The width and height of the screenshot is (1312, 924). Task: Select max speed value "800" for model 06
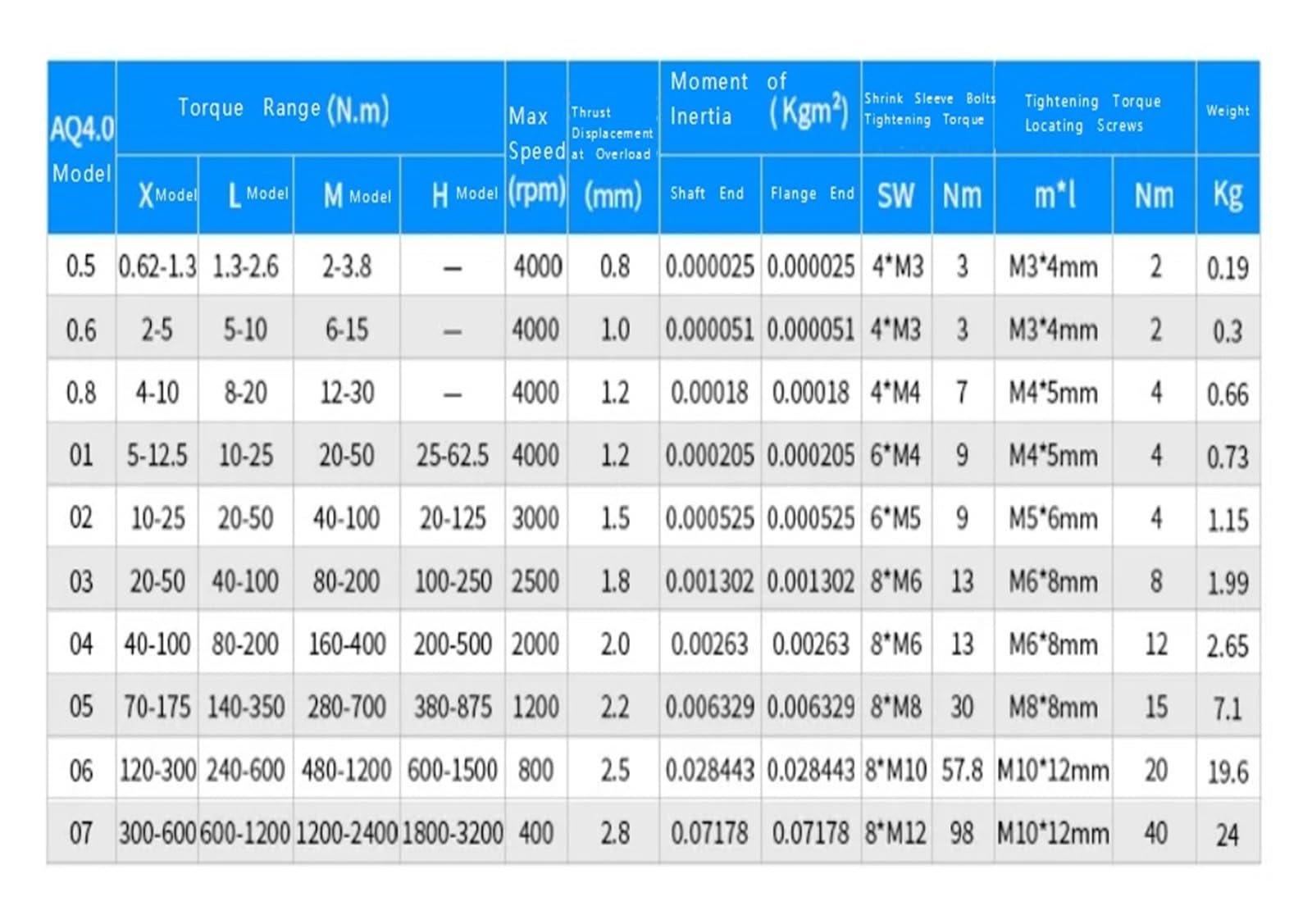point(535,771)
